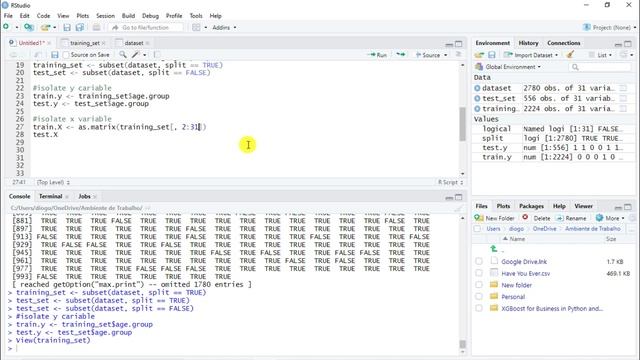Open Find/Replace magnifier in editor toolbar
Viewport: 640px width, 360px height.
[x=122, y=55]
